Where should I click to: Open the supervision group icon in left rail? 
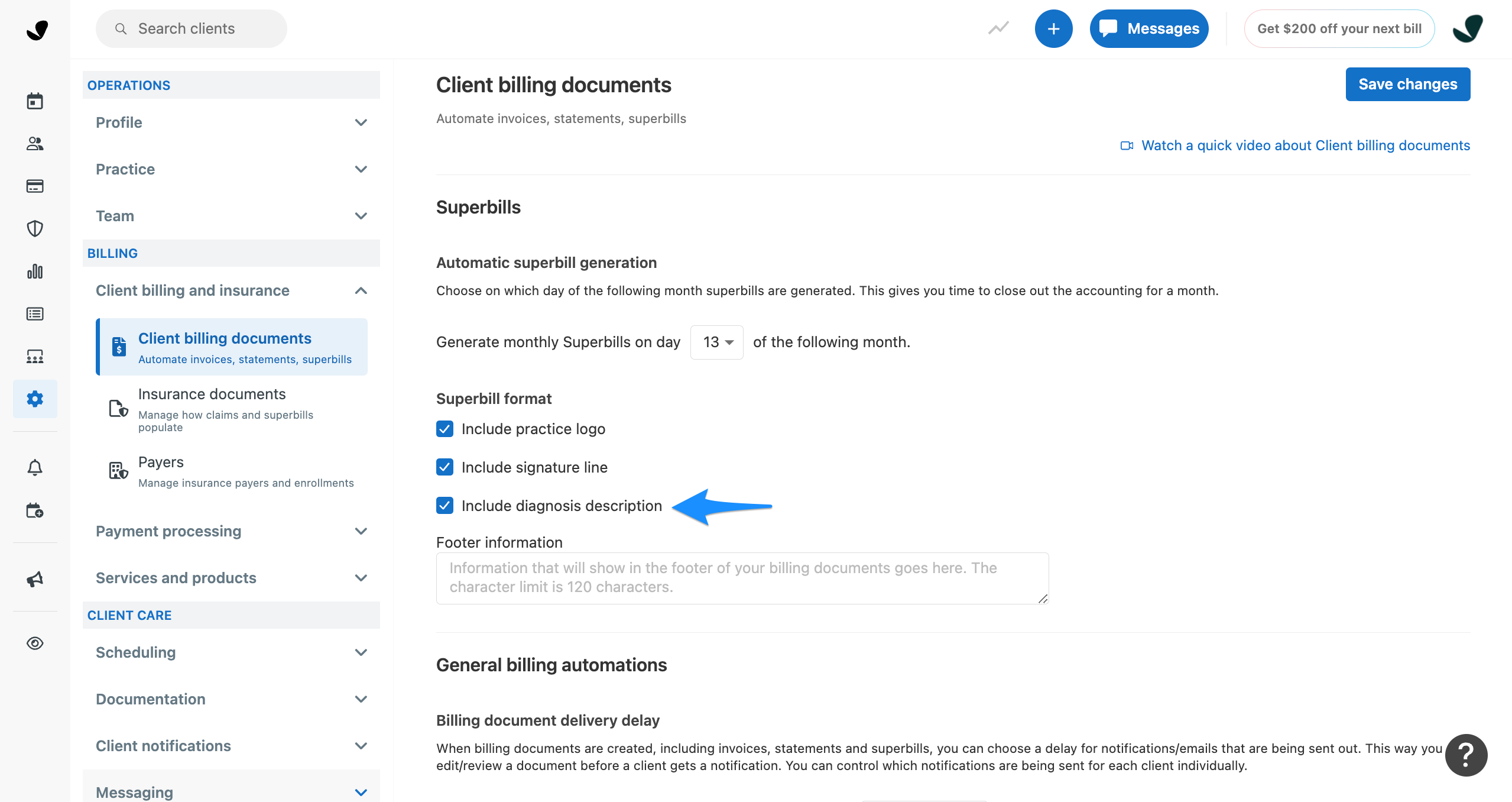point(35,357)
